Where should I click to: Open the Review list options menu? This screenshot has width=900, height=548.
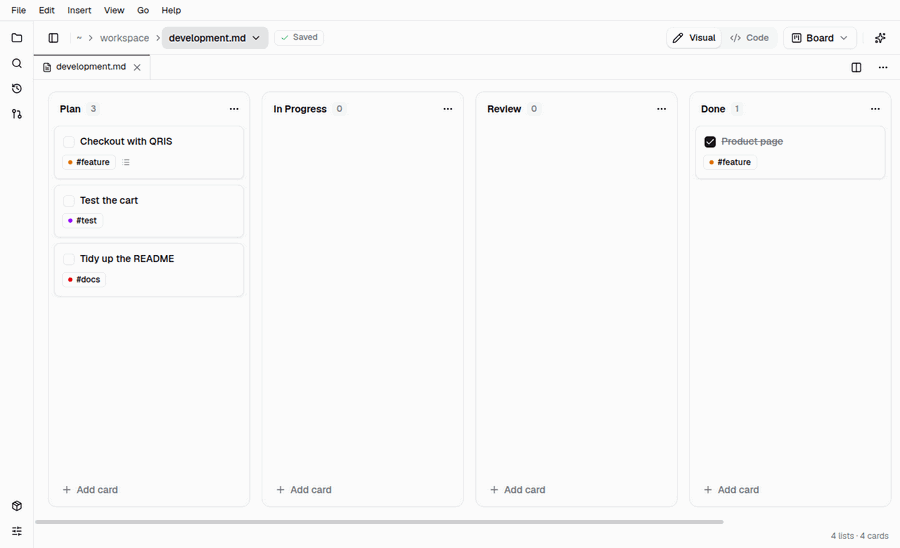[x=661, y=109]
